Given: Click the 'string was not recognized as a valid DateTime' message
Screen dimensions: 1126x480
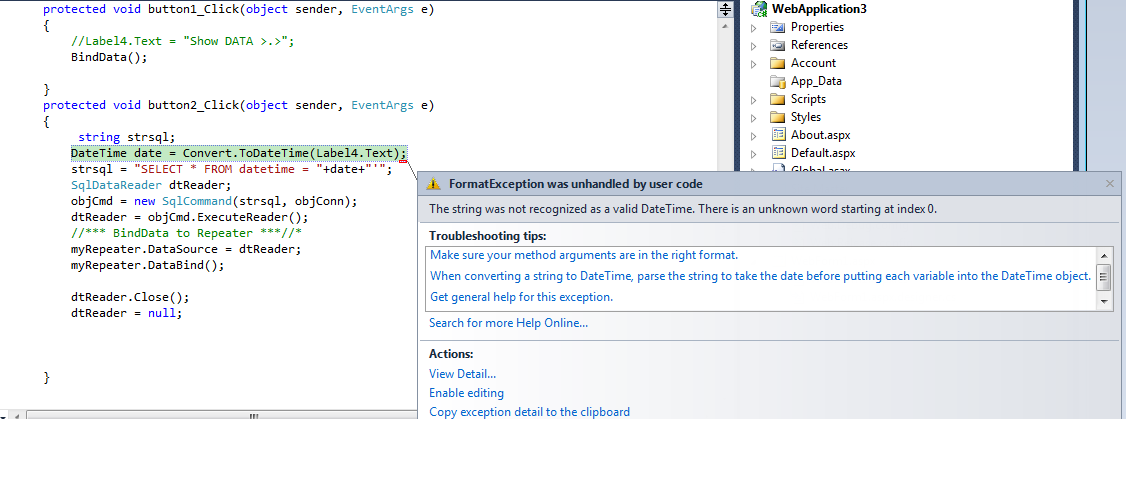Looking at the screenshot, I should 683,210.
